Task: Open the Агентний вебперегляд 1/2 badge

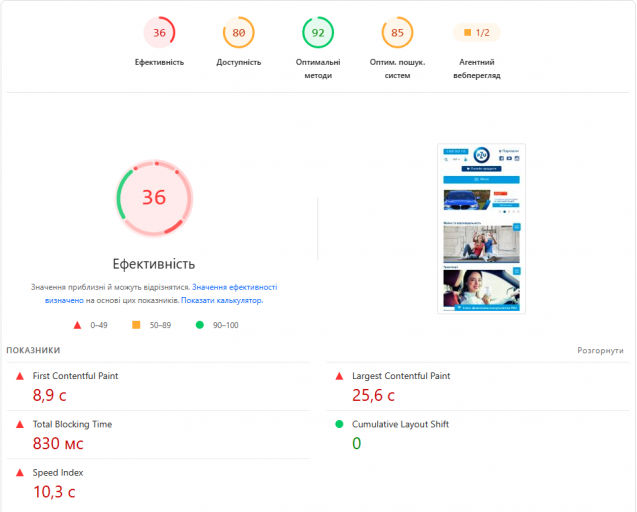Action: (x=477, y=33)
